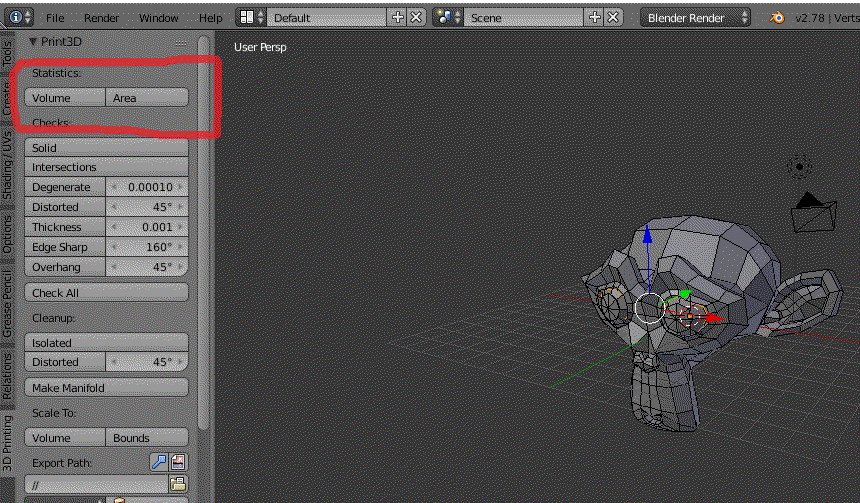Toggle the apply scale export option
This screenshot has height=503, width=860.
point(159,461)
